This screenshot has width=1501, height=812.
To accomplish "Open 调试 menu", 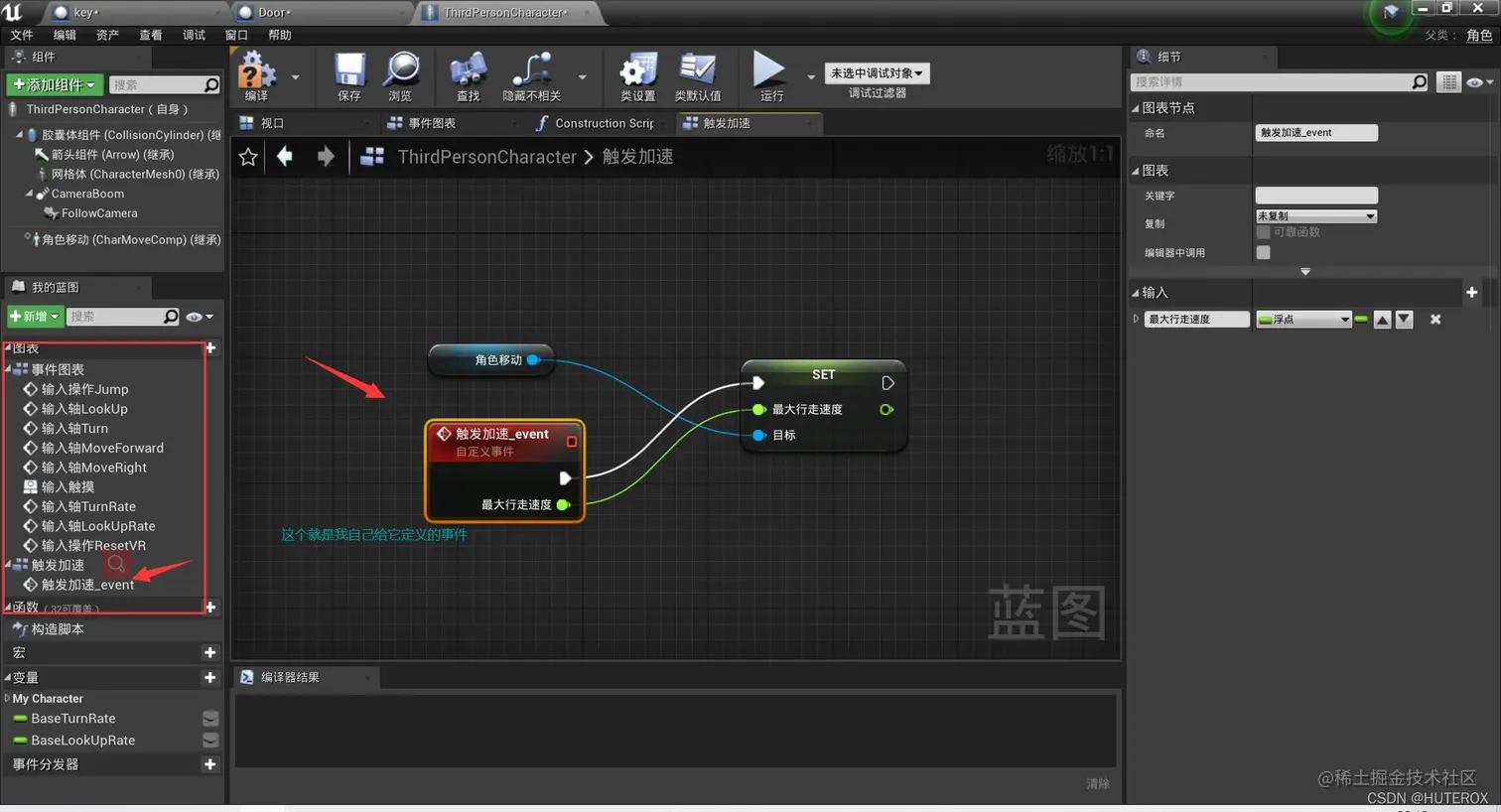I will [x=194, y=35].
